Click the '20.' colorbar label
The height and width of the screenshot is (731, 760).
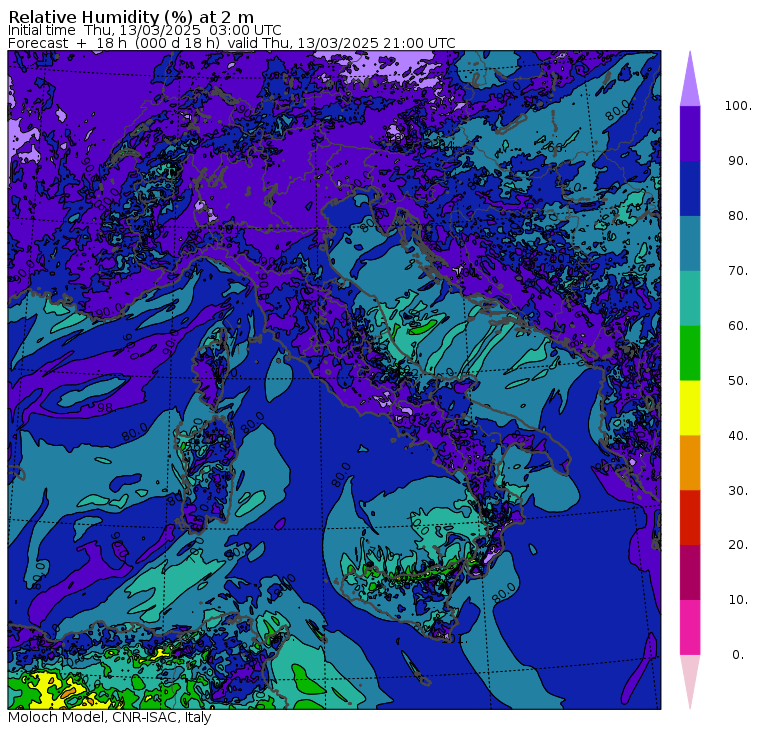click(x=738, y=545)
